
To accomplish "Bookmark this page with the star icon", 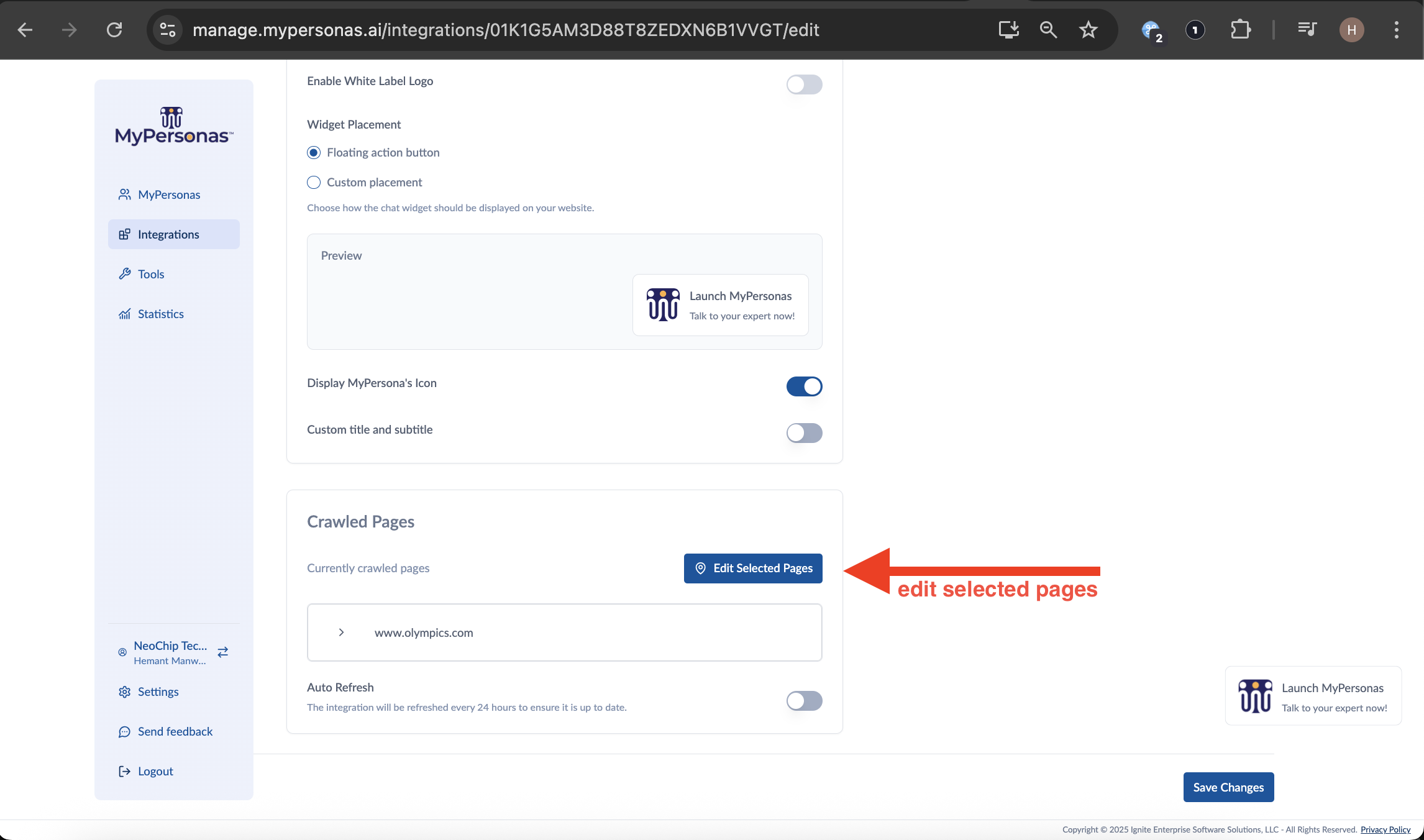I will (x=1088, y=30).
